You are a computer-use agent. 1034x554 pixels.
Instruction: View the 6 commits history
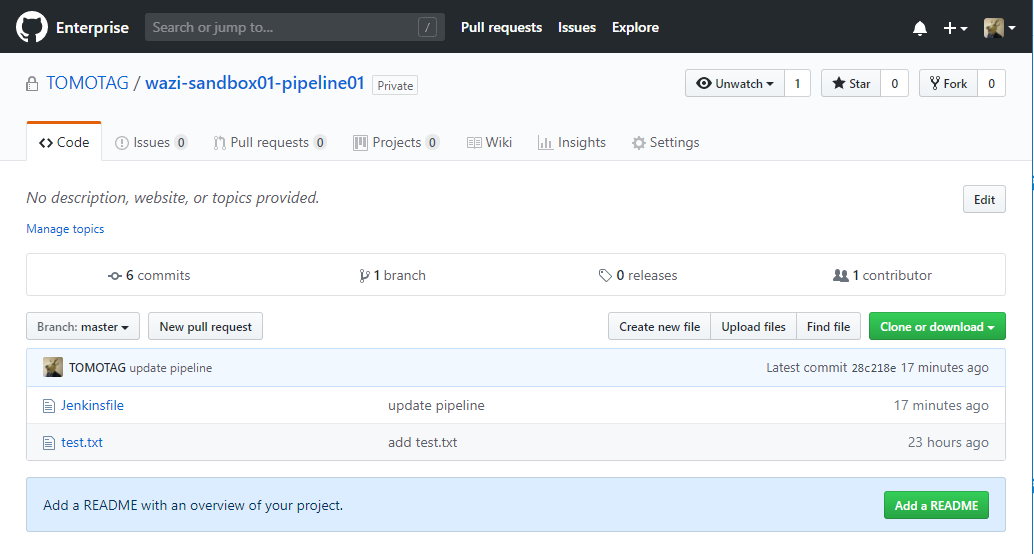(x=149, y=275)
